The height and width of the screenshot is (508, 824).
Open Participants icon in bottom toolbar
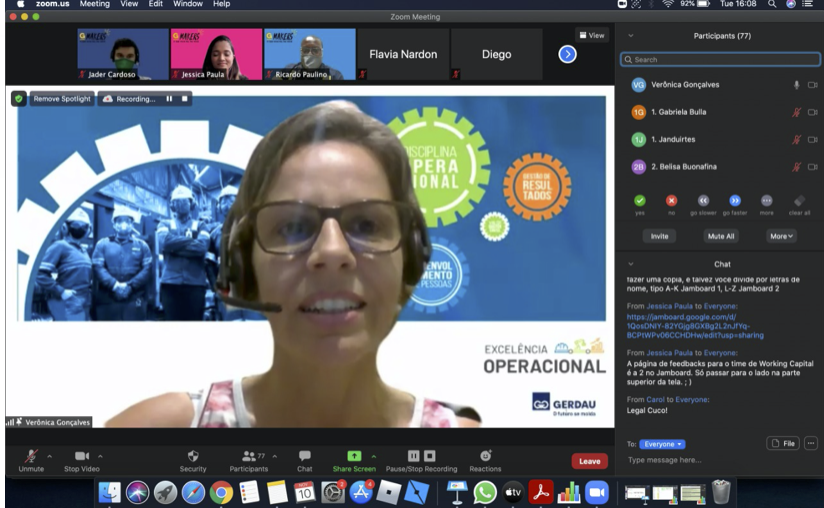[x=249, y=456]
